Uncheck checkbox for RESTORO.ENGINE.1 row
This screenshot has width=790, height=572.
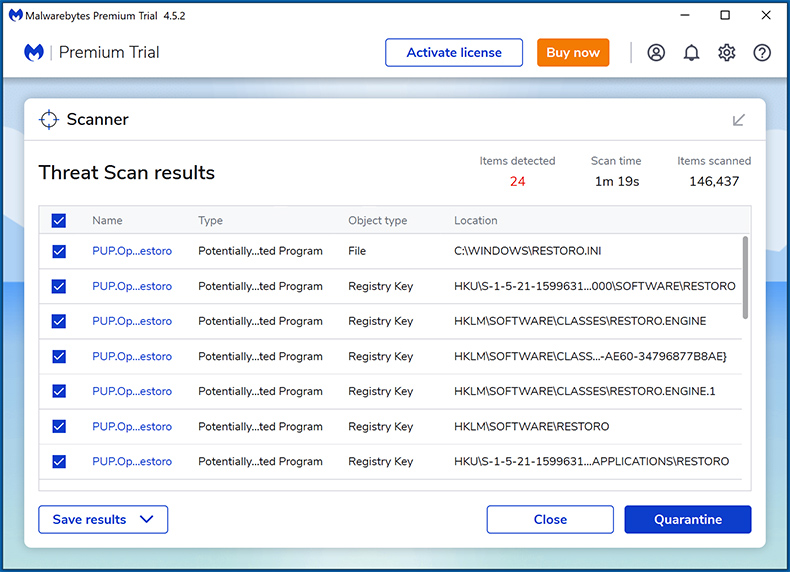[x=59, y=391]
